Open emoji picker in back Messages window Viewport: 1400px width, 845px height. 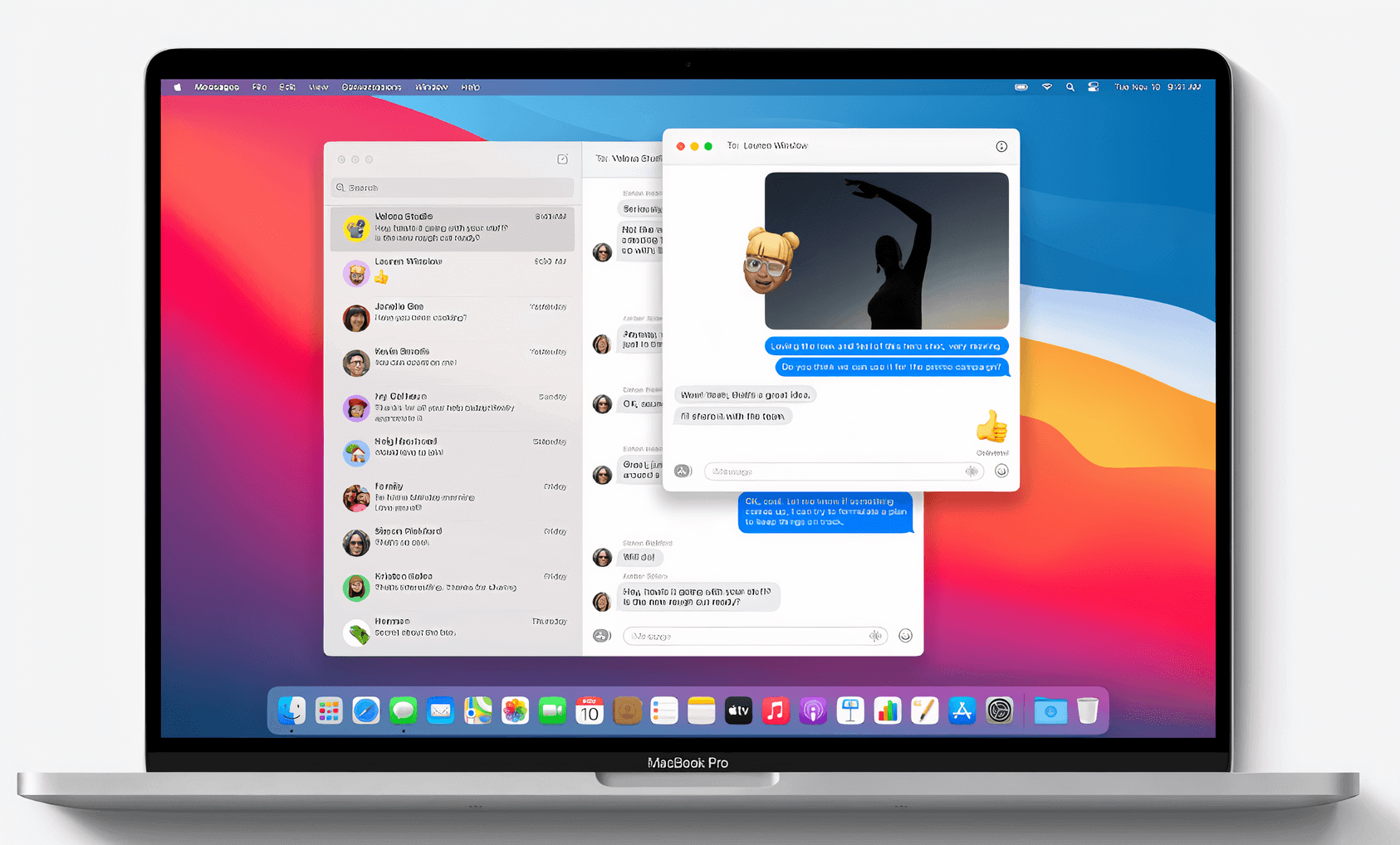[x=905, y=636]
